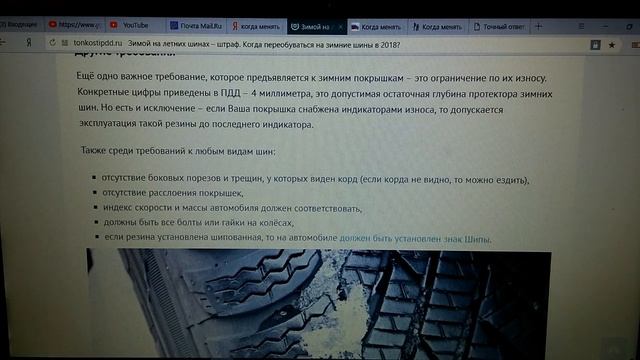
Task: Click the scroll-to-top arrow button
Action: pyautogui.click(x=614, y=348)
